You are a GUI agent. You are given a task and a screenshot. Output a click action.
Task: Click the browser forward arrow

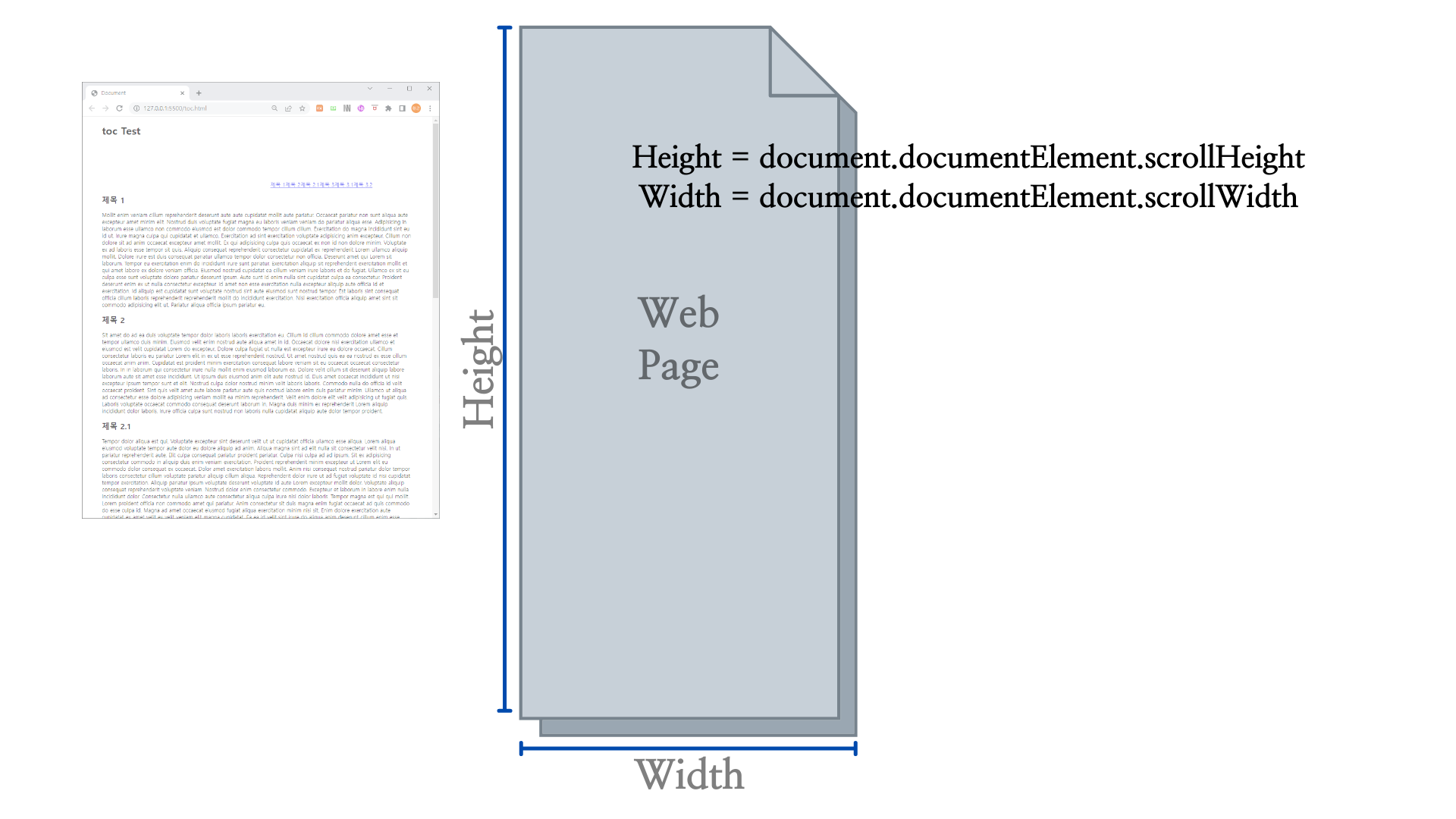105,108
